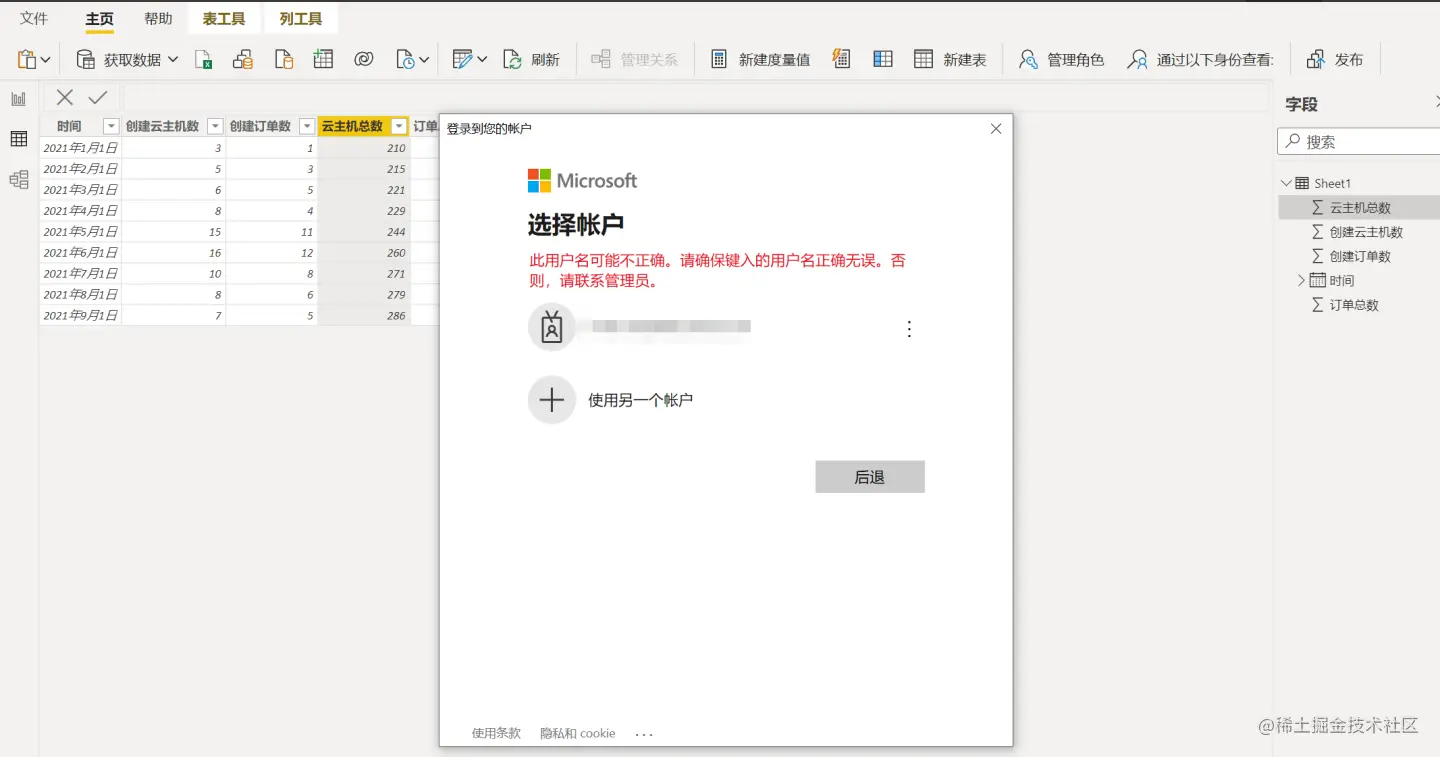Click the 后退 back button
1440x757 pixels.
point(870,477)
